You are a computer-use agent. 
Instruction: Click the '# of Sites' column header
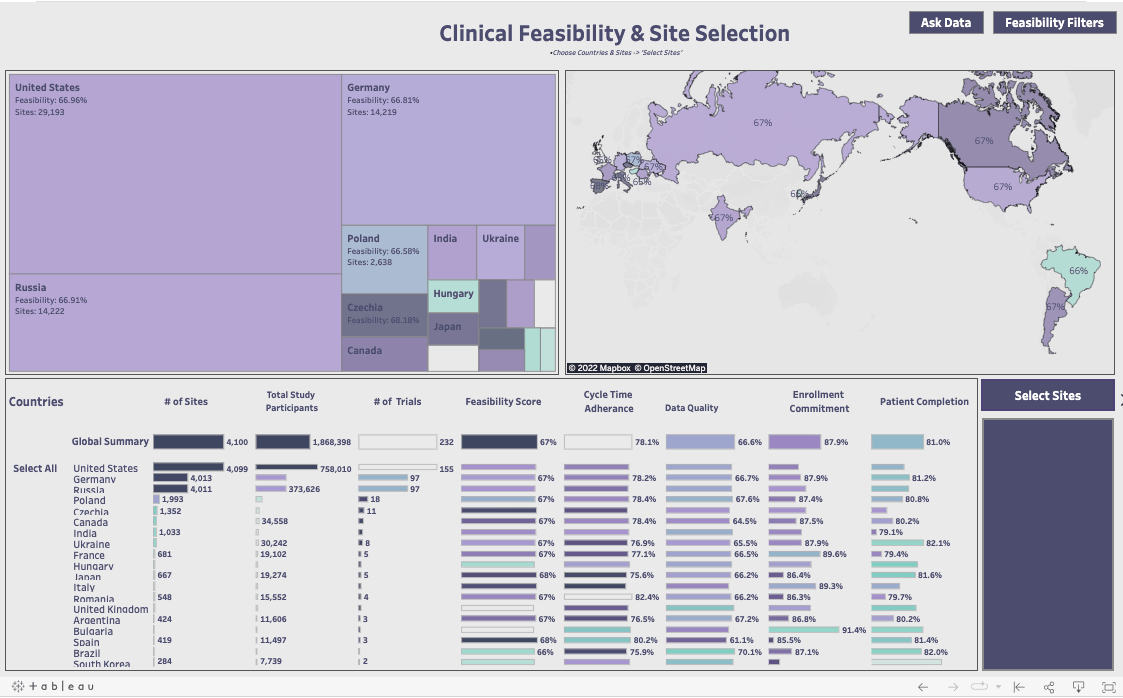click(185, 402)
